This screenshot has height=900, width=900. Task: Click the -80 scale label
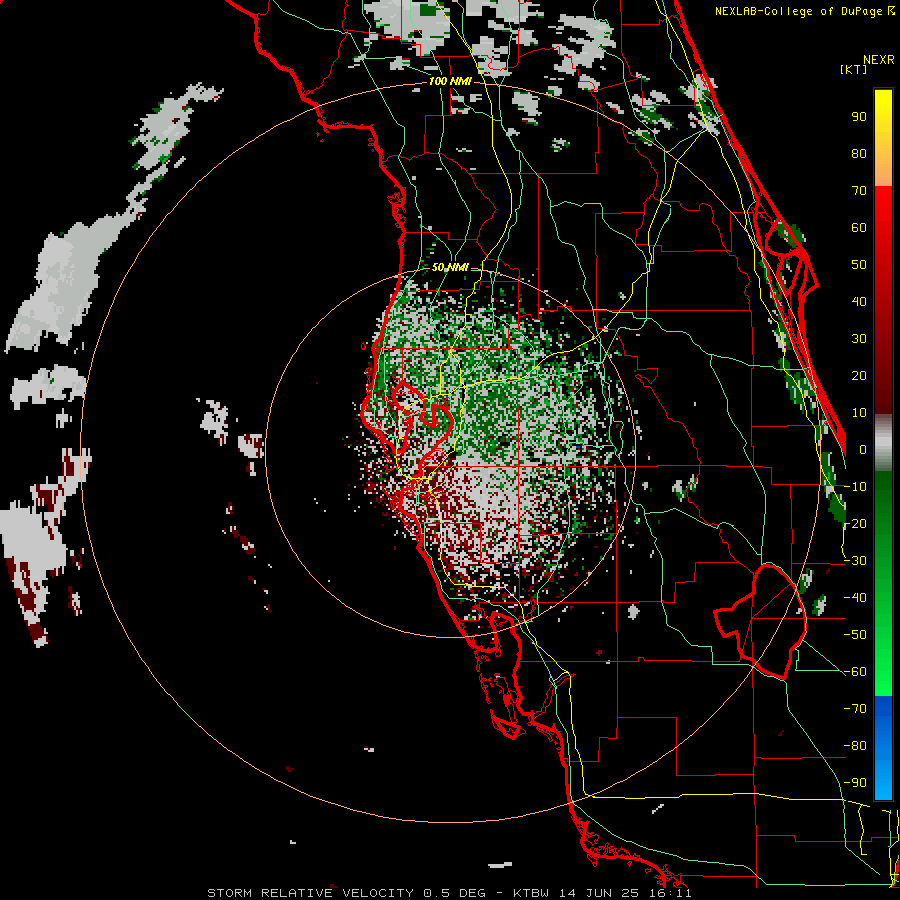point(855,746)
